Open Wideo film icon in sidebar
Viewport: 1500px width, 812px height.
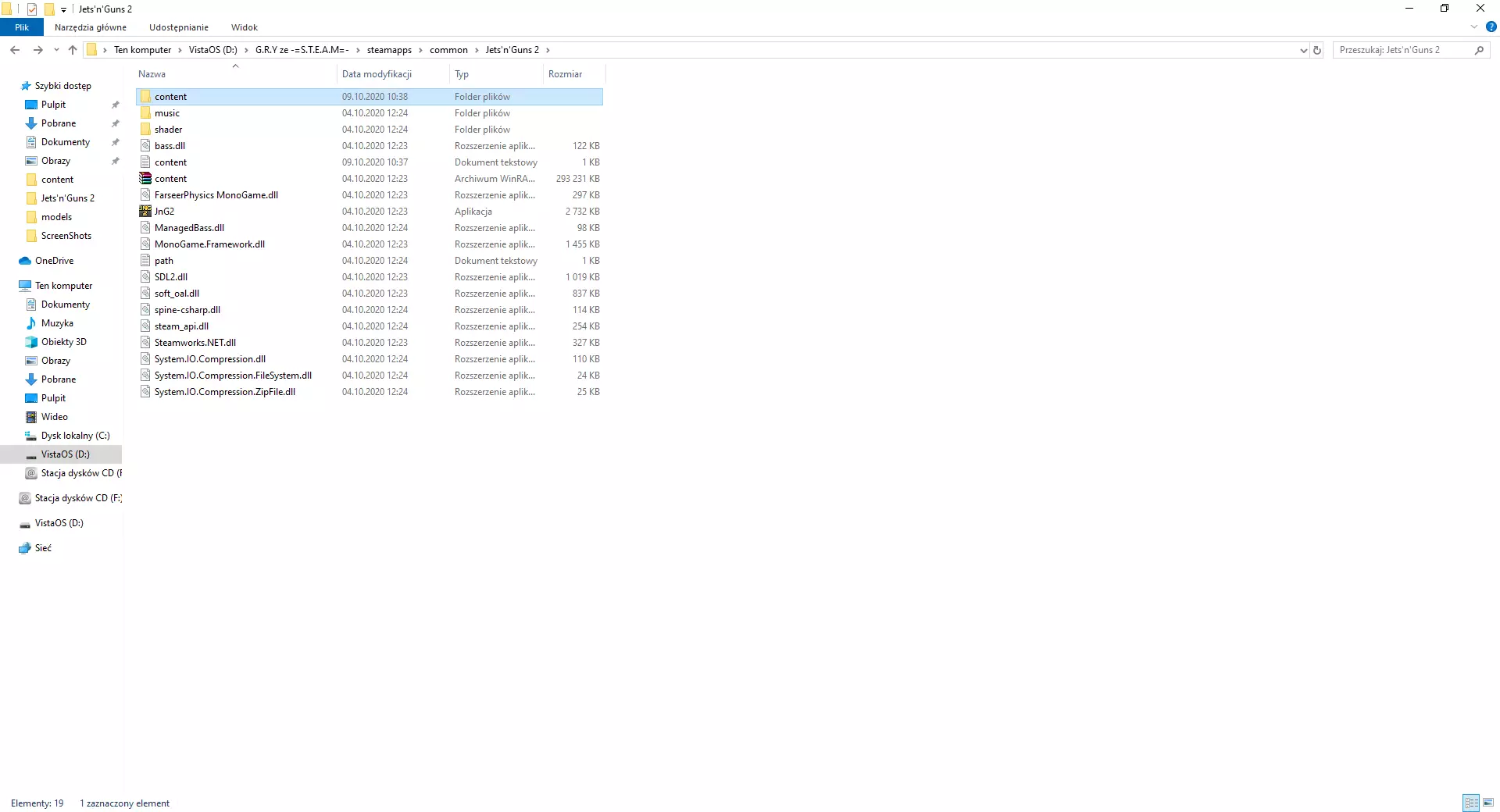(31, 417)
